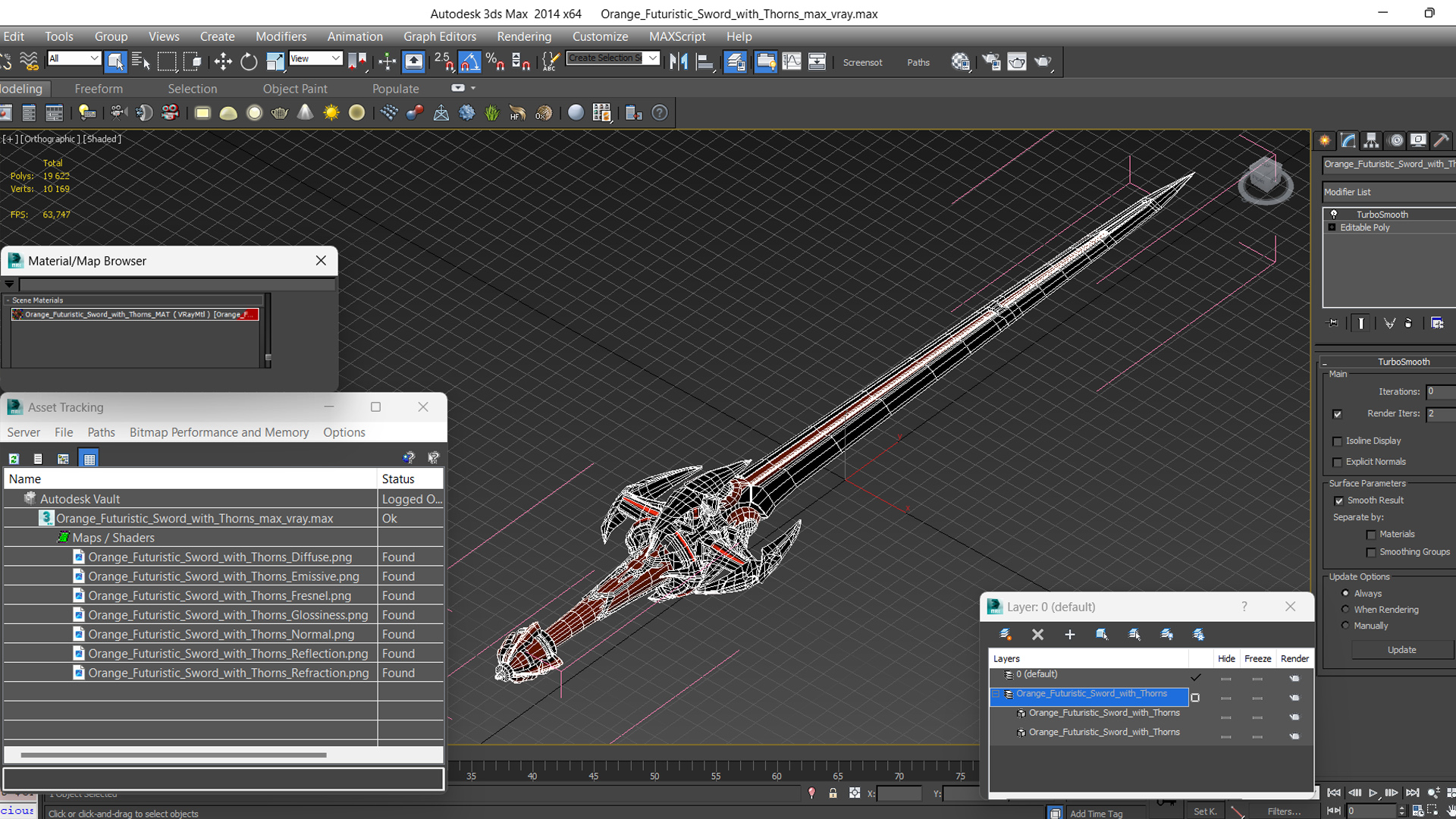Click the Screensot toolbar button

[x=862, y=62]
